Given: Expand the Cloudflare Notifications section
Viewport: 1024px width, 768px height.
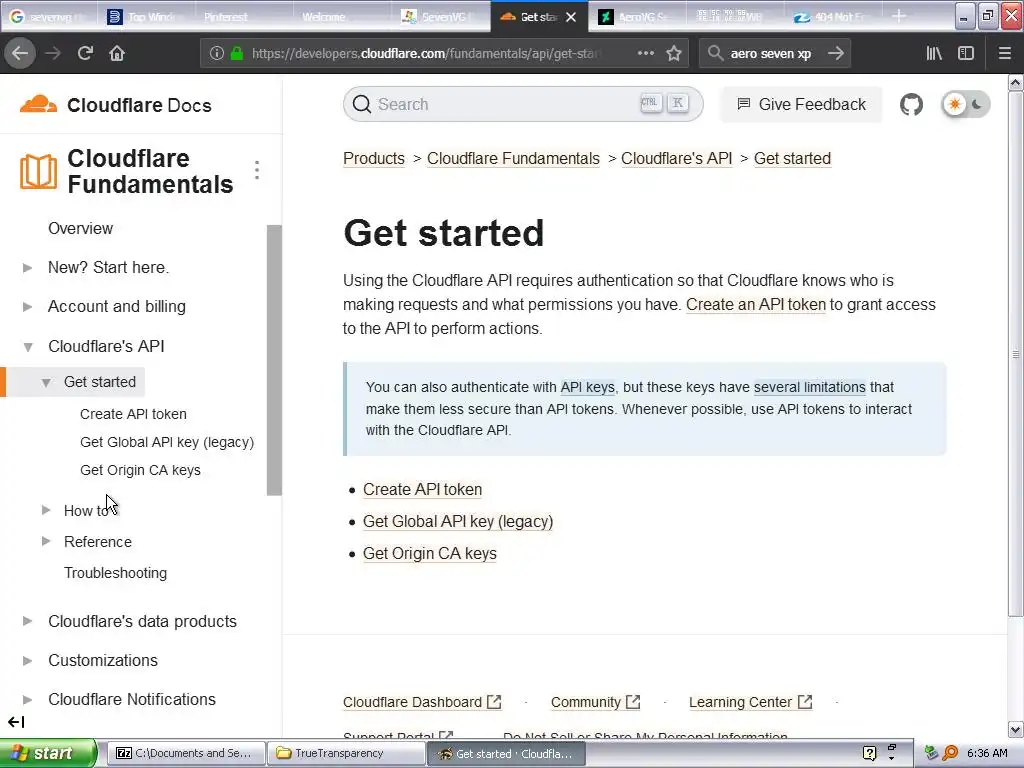Looking at the screenshot, I should click(x=27, y=699).
